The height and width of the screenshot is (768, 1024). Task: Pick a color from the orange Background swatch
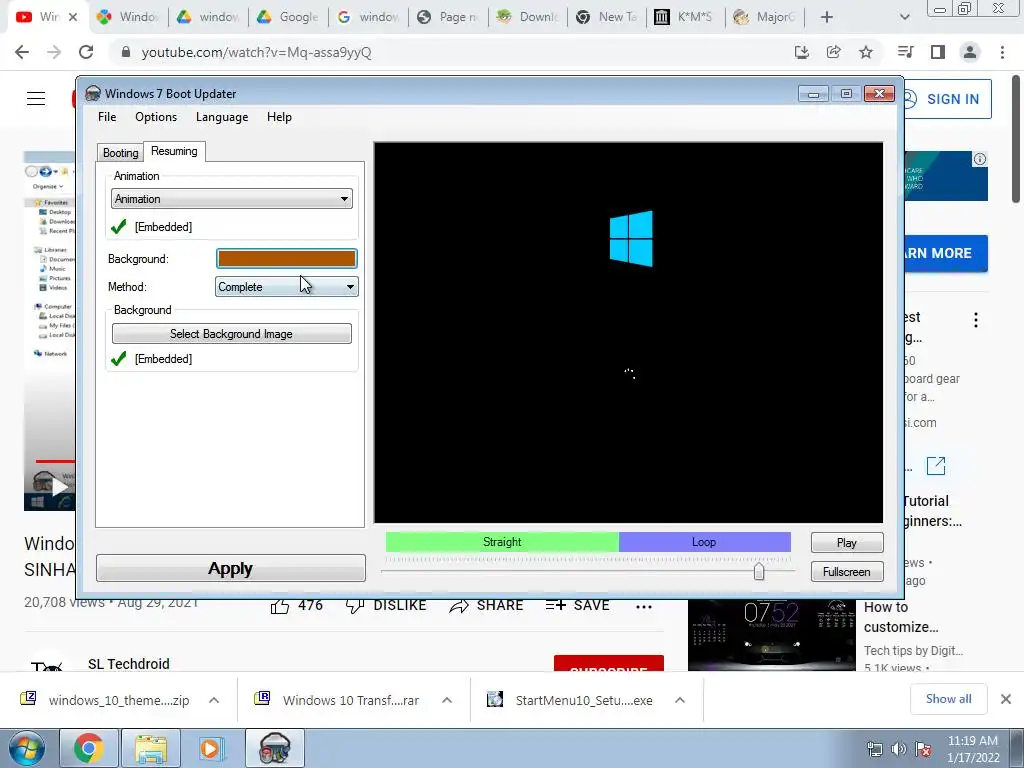[x=287, y=259]
